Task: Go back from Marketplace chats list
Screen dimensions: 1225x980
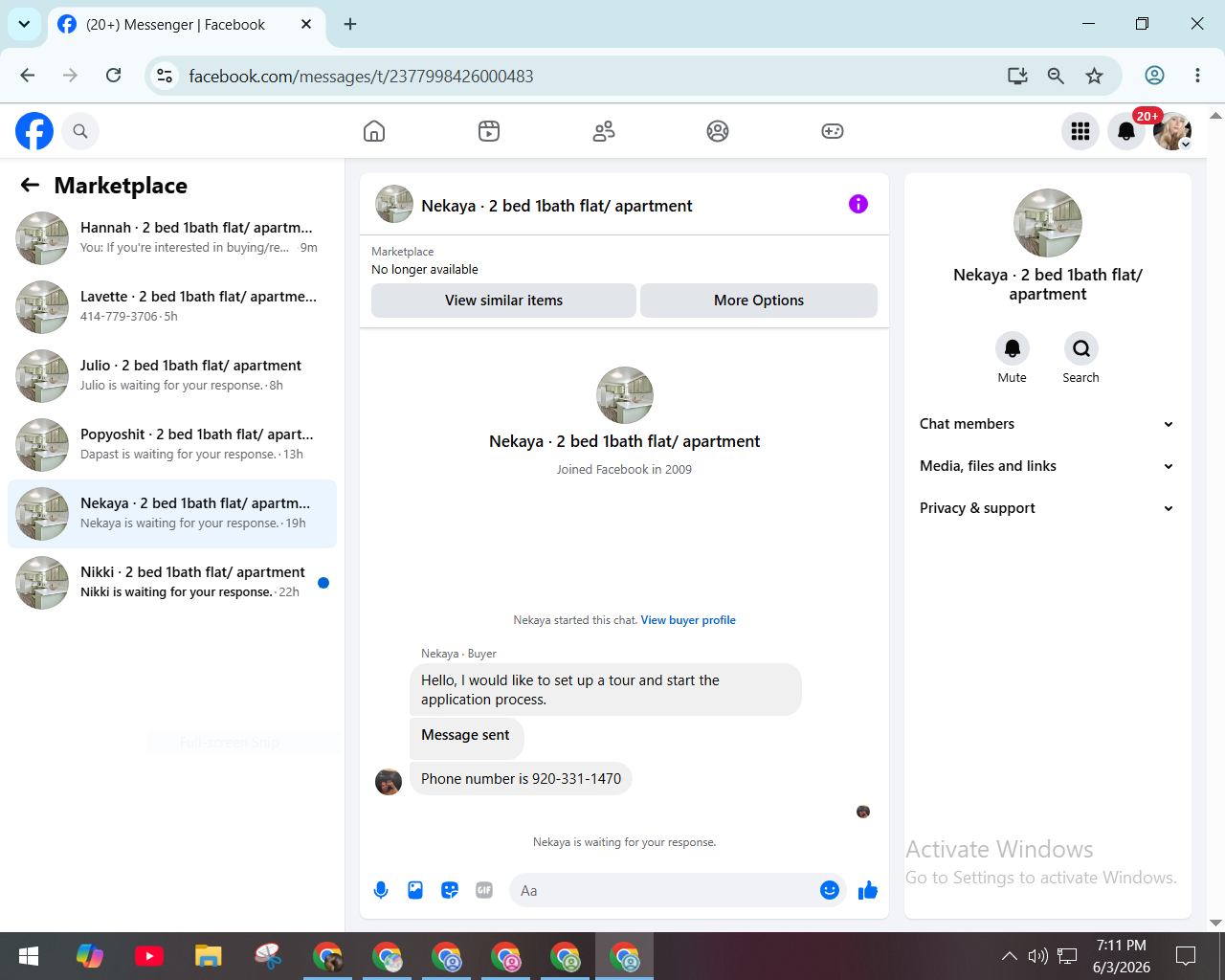Action: pyautogui.click(x=31, y=185)
